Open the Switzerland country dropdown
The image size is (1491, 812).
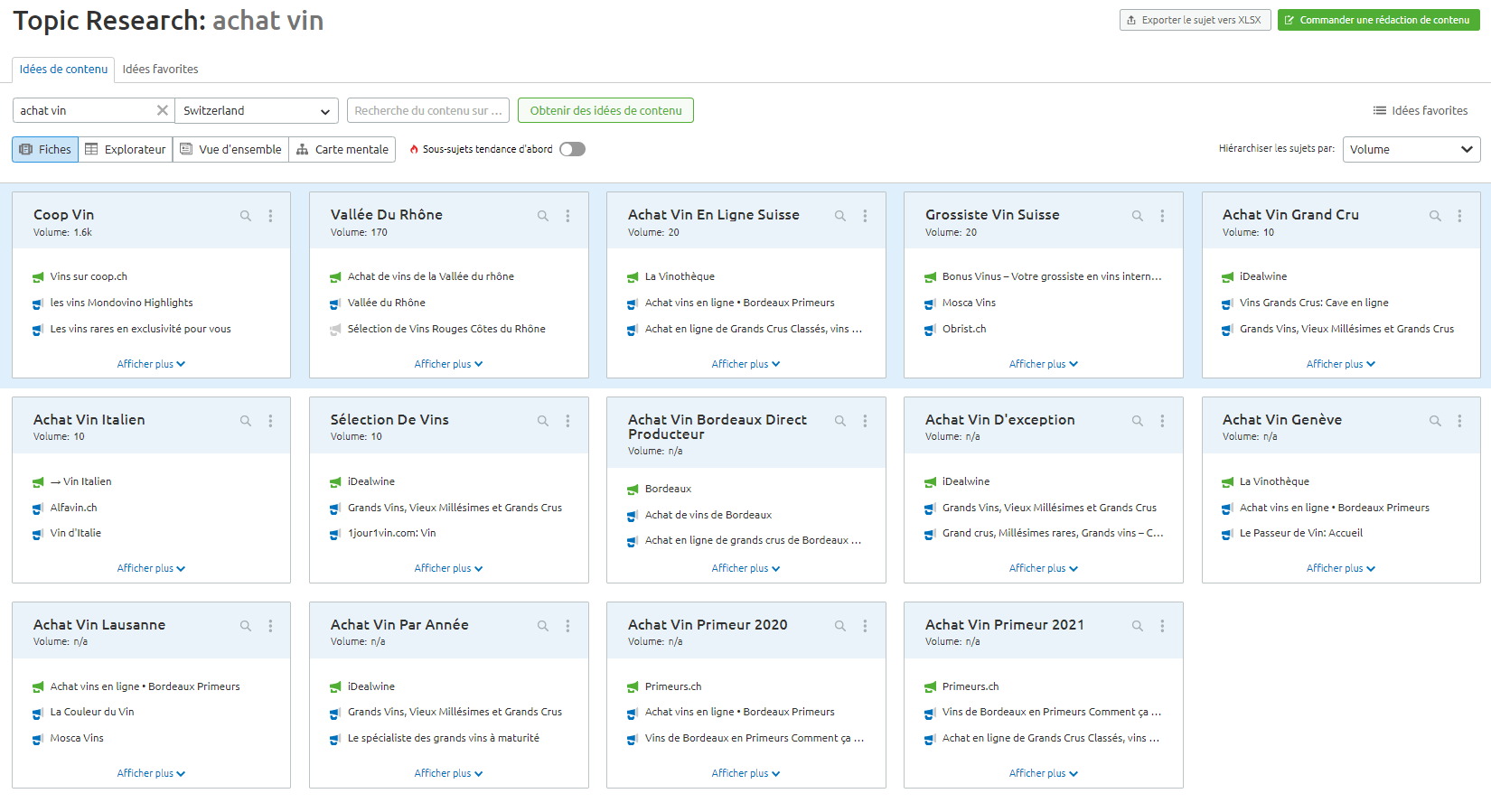[257, 110]
